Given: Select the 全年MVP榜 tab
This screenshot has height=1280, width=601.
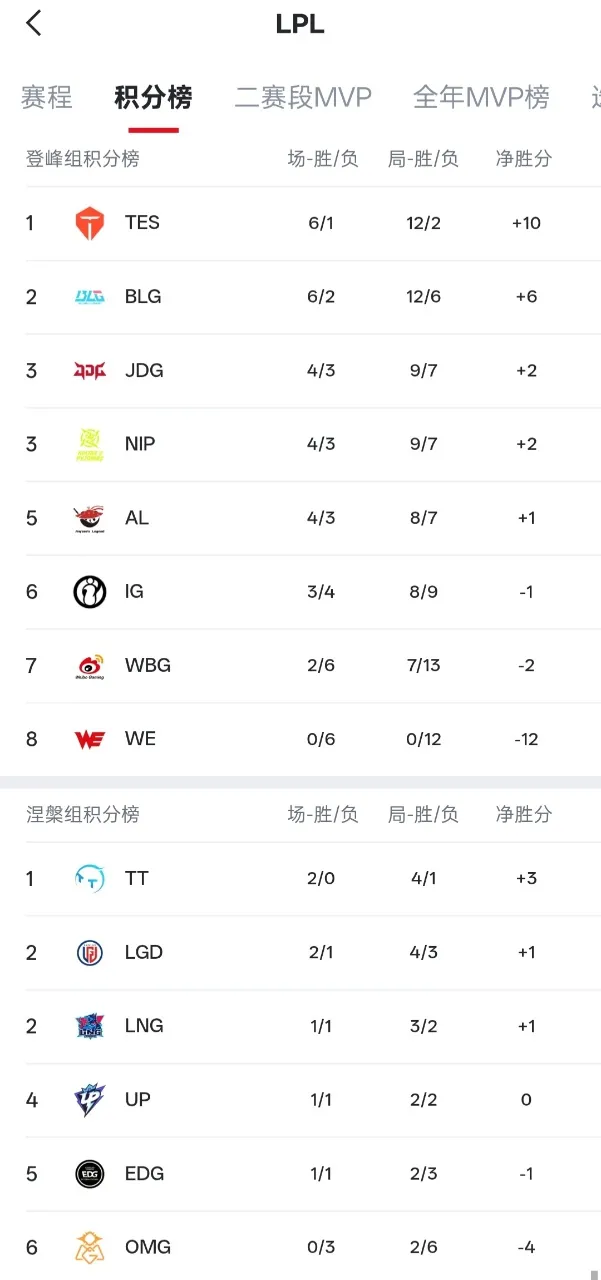Looking at the screenshot, I should [x=481, y=97].
